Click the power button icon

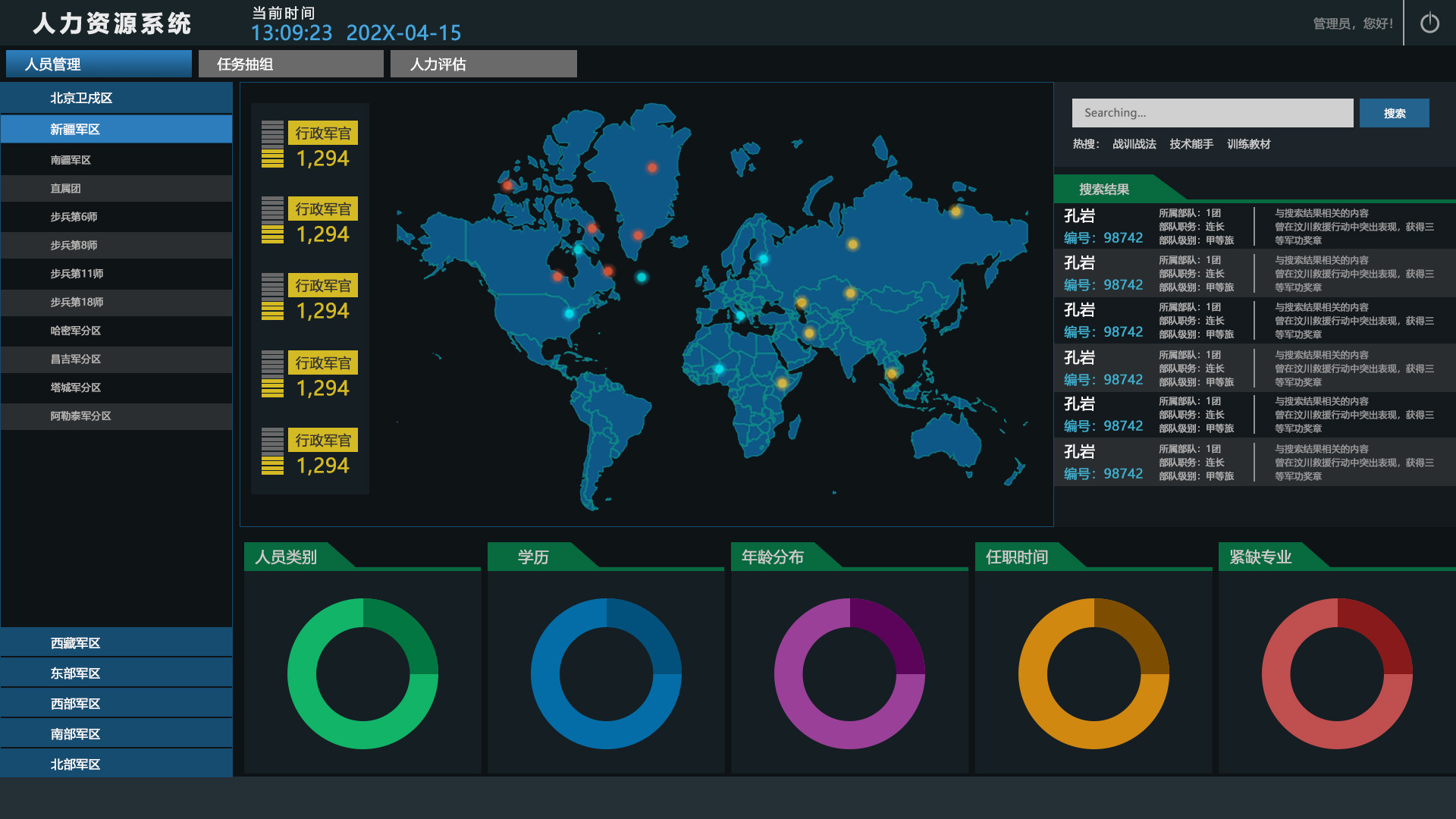1429,24
